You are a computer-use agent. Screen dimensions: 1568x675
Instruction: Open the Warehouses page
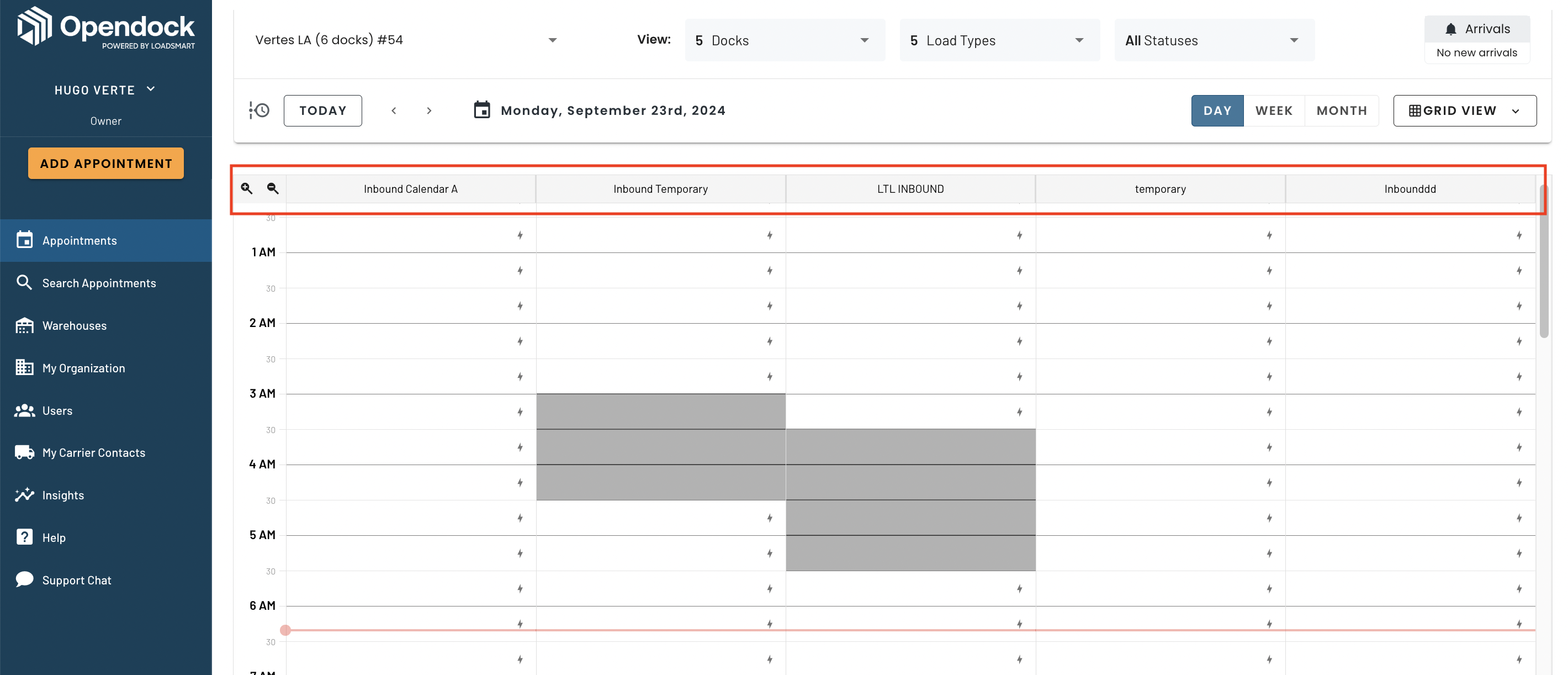point(106,325)
